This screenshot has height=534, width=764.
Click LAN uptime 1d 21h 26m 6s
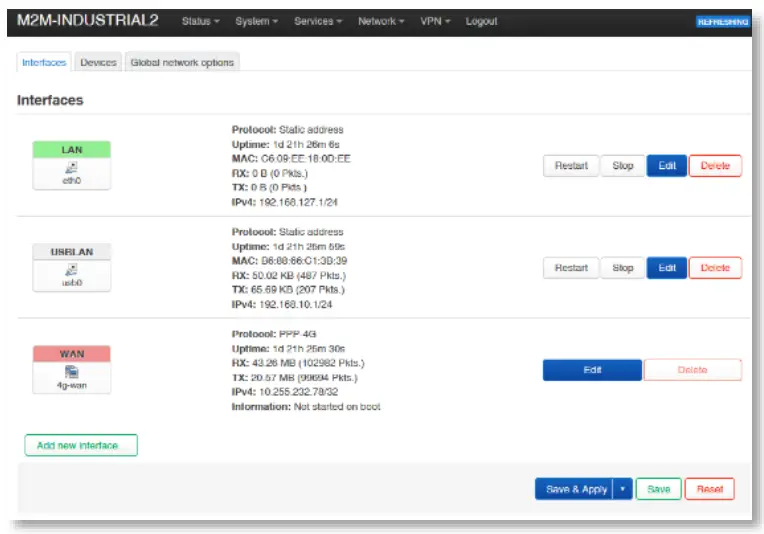point(306,144)
